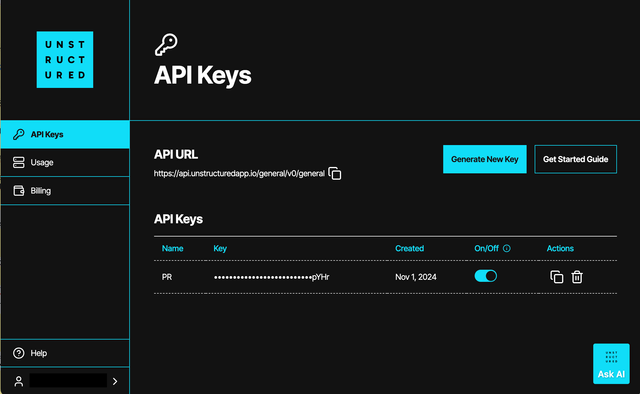Click the Generate New Key button
640x394 pixels.
click(x=485, y=159)
